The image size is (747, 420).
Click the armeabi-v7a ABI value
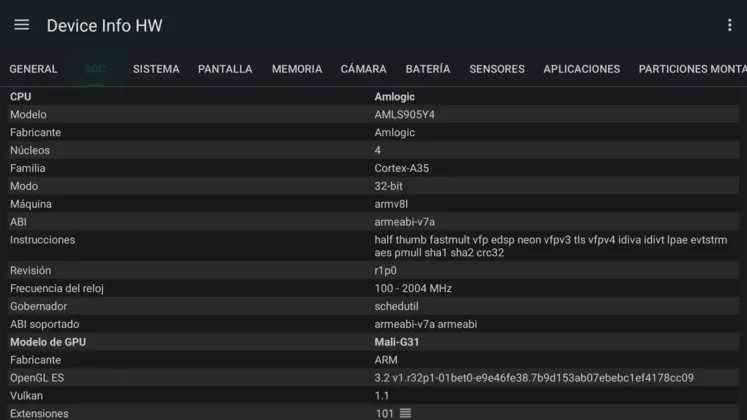click(404, 222)
